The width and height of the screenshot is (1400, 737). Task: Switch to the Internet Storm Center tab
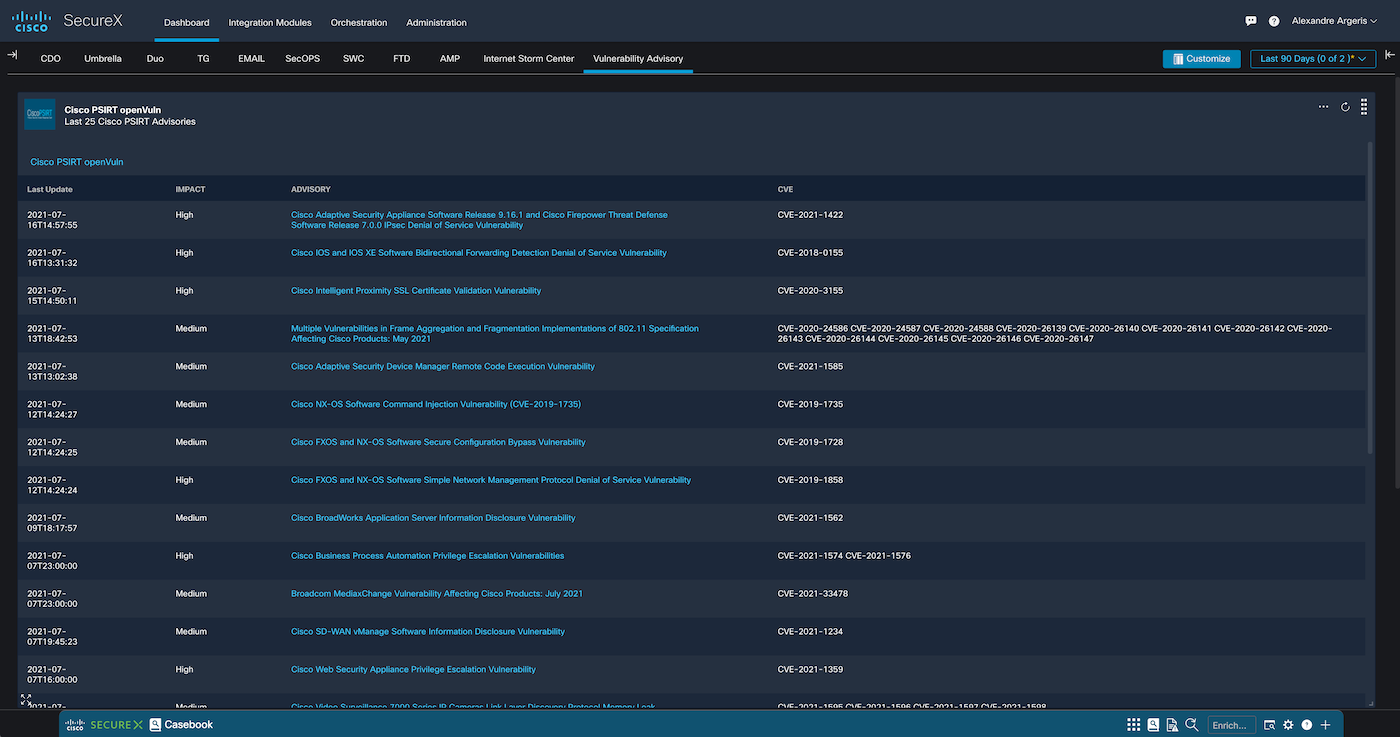click(x=529, y=59)
